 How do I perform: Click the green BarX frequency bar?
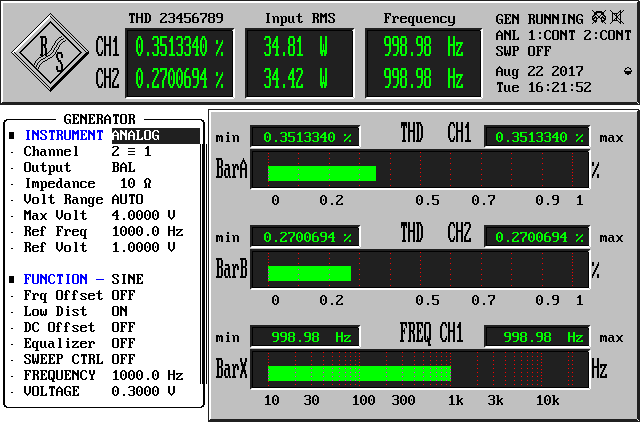pos(359,373)
